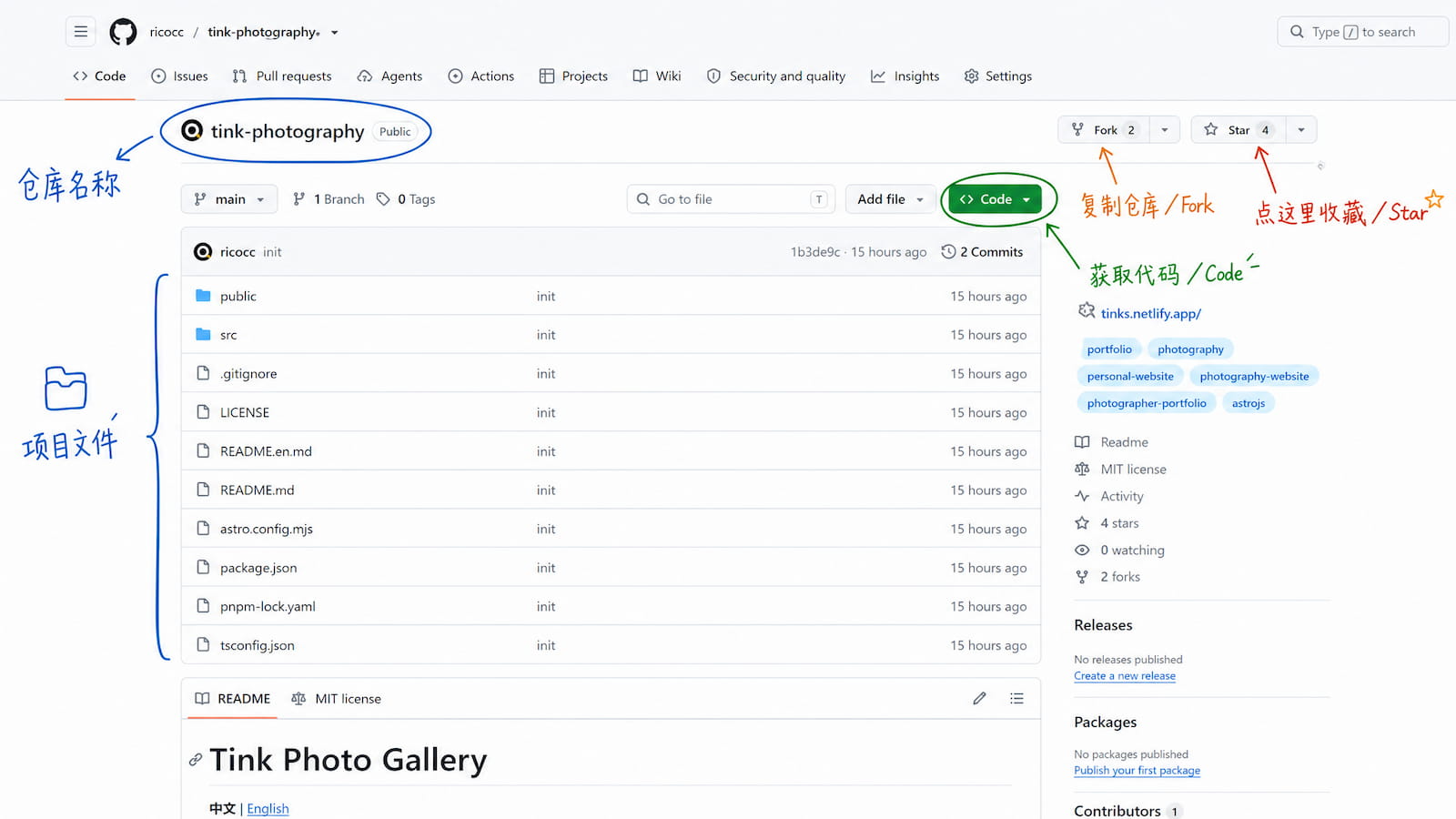Open the .gitignore file

(x=248, y=374)
